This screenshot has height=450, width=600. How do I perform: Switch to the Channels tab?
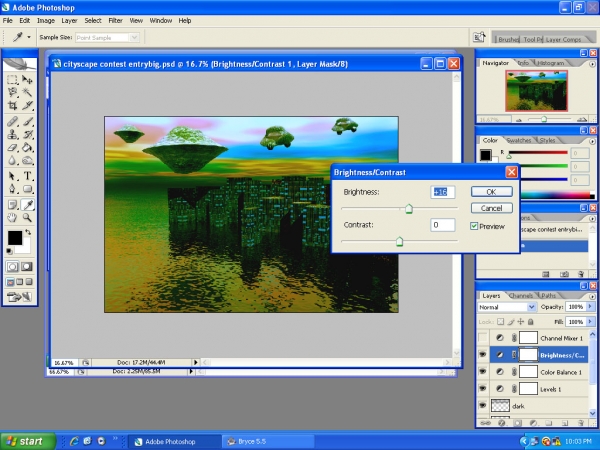(521, 295)
